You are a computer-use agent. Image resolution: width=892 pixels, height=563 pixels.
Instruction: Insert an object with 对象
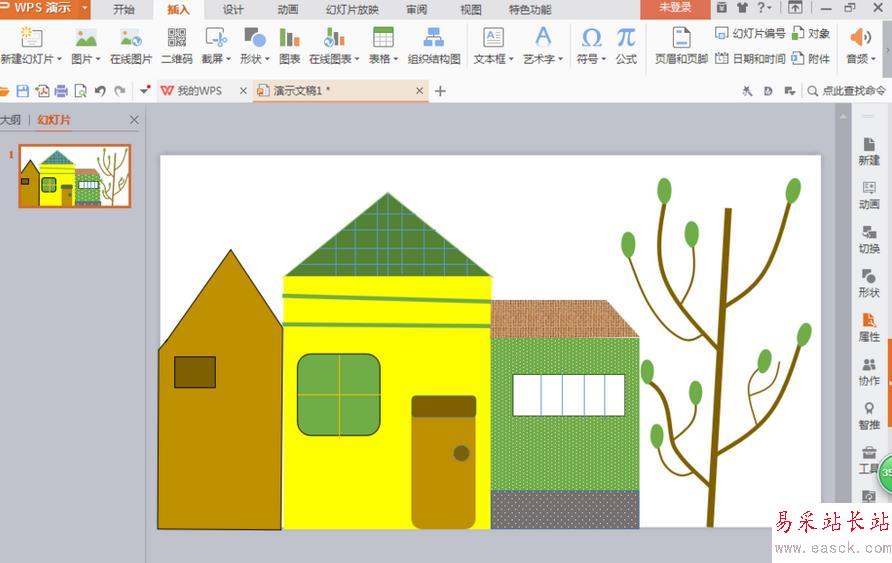click(811, 34)
